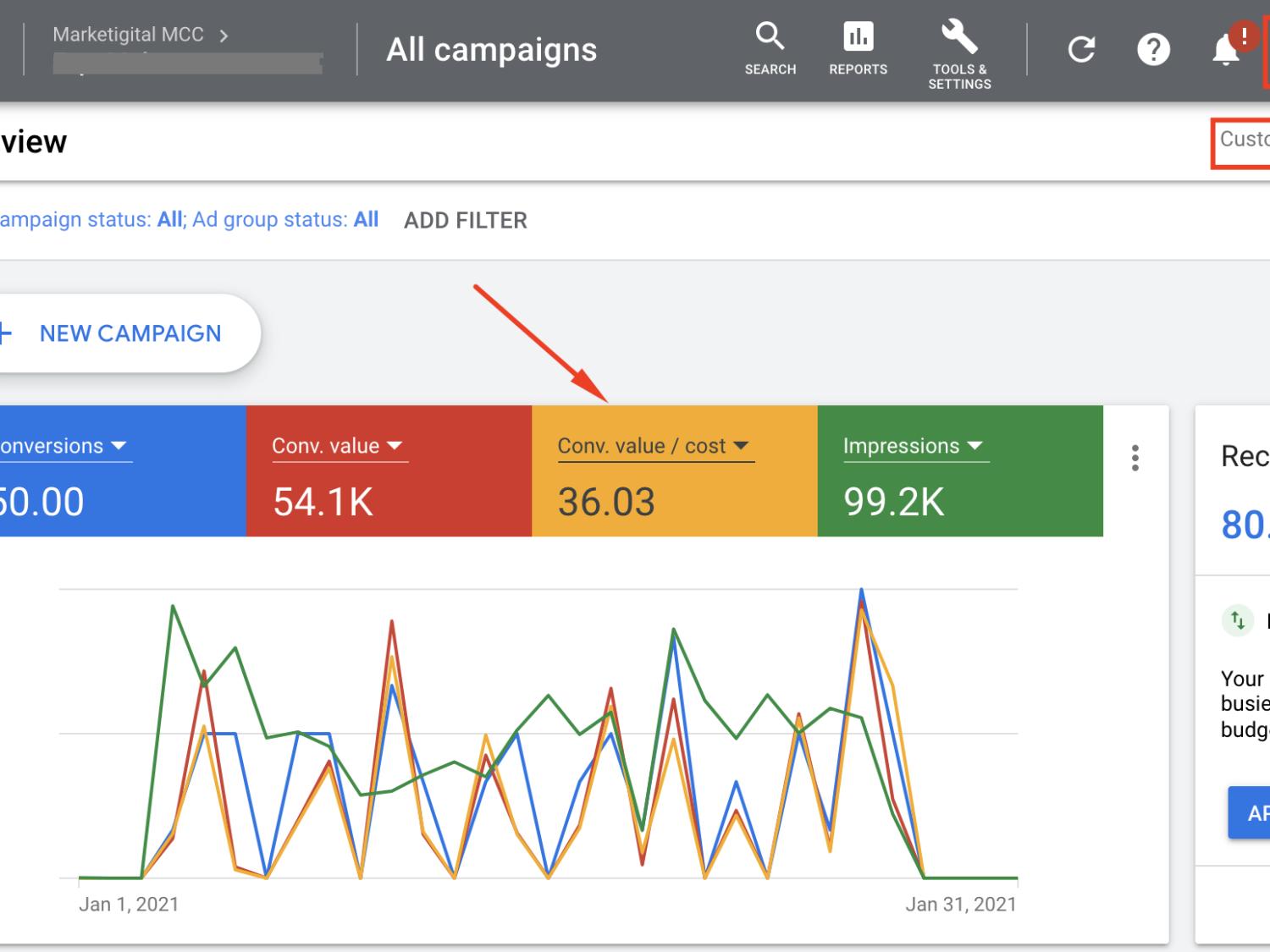Image resolution: width=1270 pixels, height=952 pixels.
Task: Open the help question mark icon
Action: [1153, 50]
